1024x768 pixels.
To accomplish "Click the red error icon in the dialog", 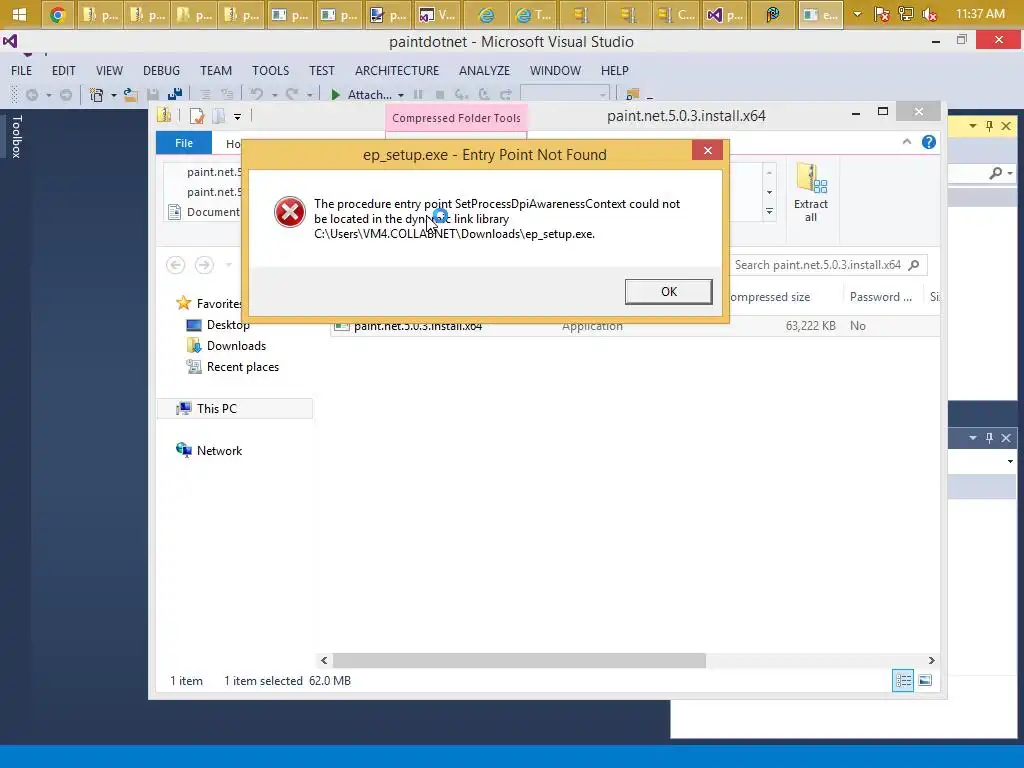I will click(x=289, y=212).
